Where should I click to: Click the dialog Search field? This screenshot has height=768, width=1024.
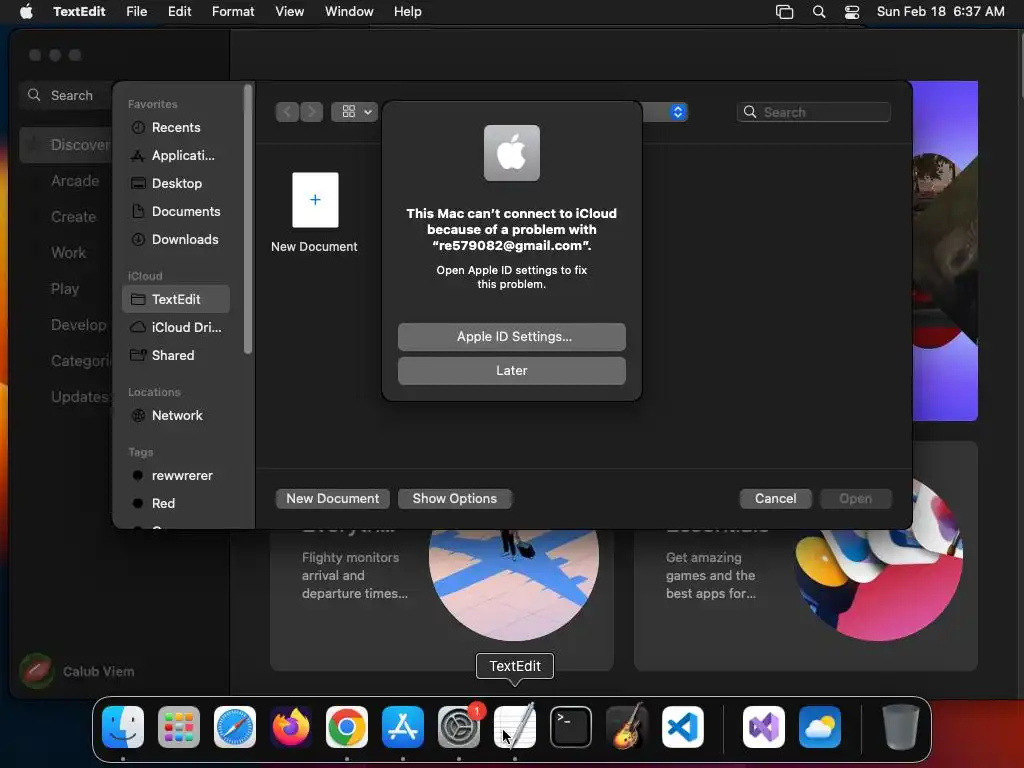(x=814, y=112)
